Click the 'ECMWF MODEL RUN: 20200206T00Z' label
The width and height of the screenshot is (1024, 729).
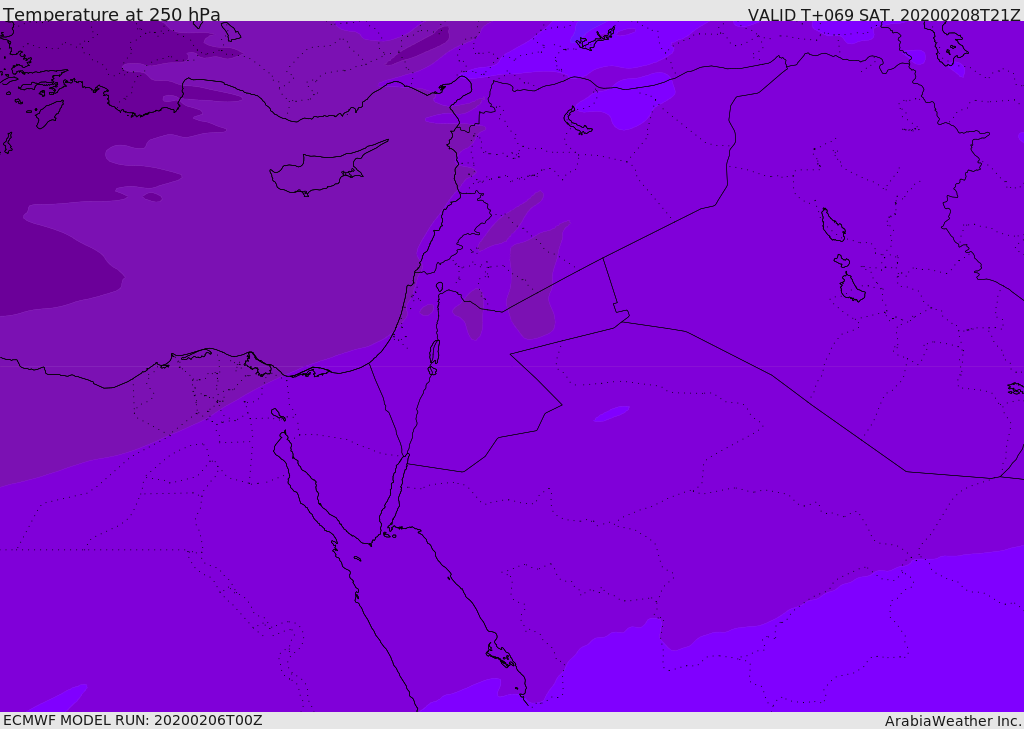click(133, 720)
